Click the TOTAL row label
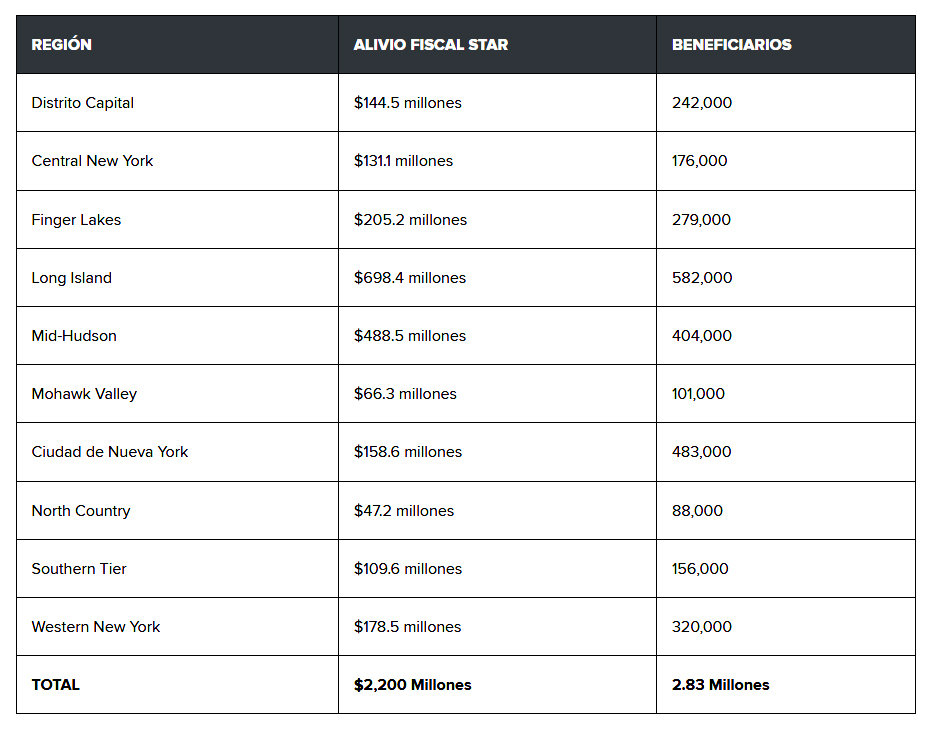Image resolution: width=935 pixels, height=734 pixels. [x=56, y=685]
